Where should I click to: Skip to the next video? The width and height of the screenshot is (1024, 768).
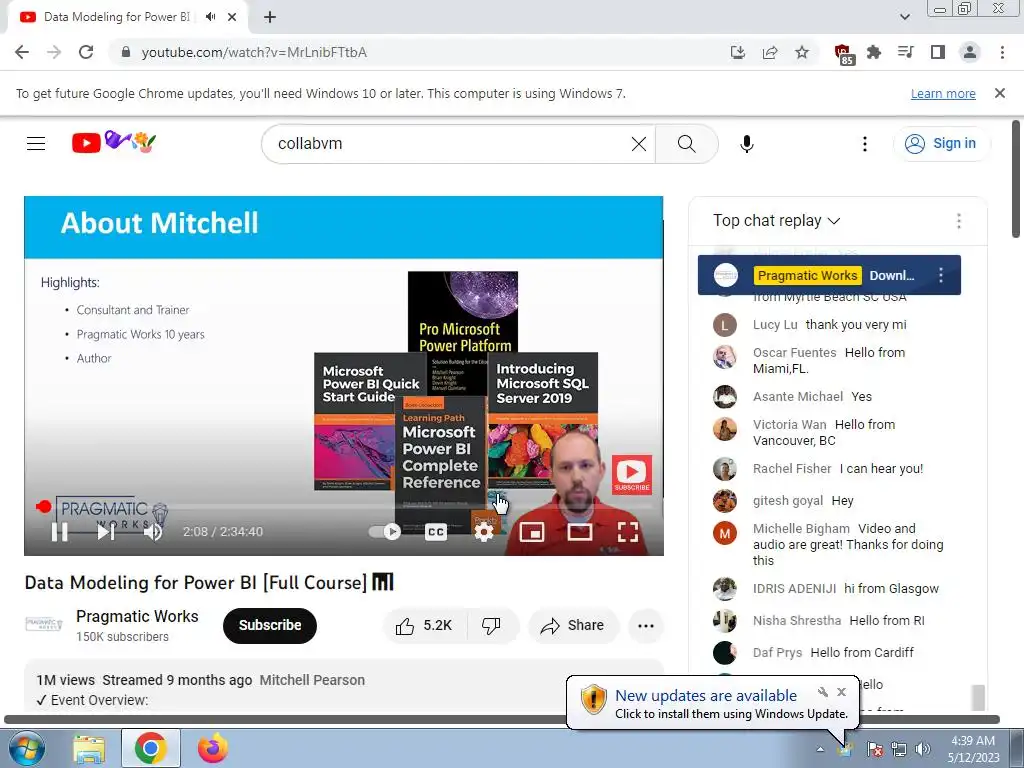point(106,532)
